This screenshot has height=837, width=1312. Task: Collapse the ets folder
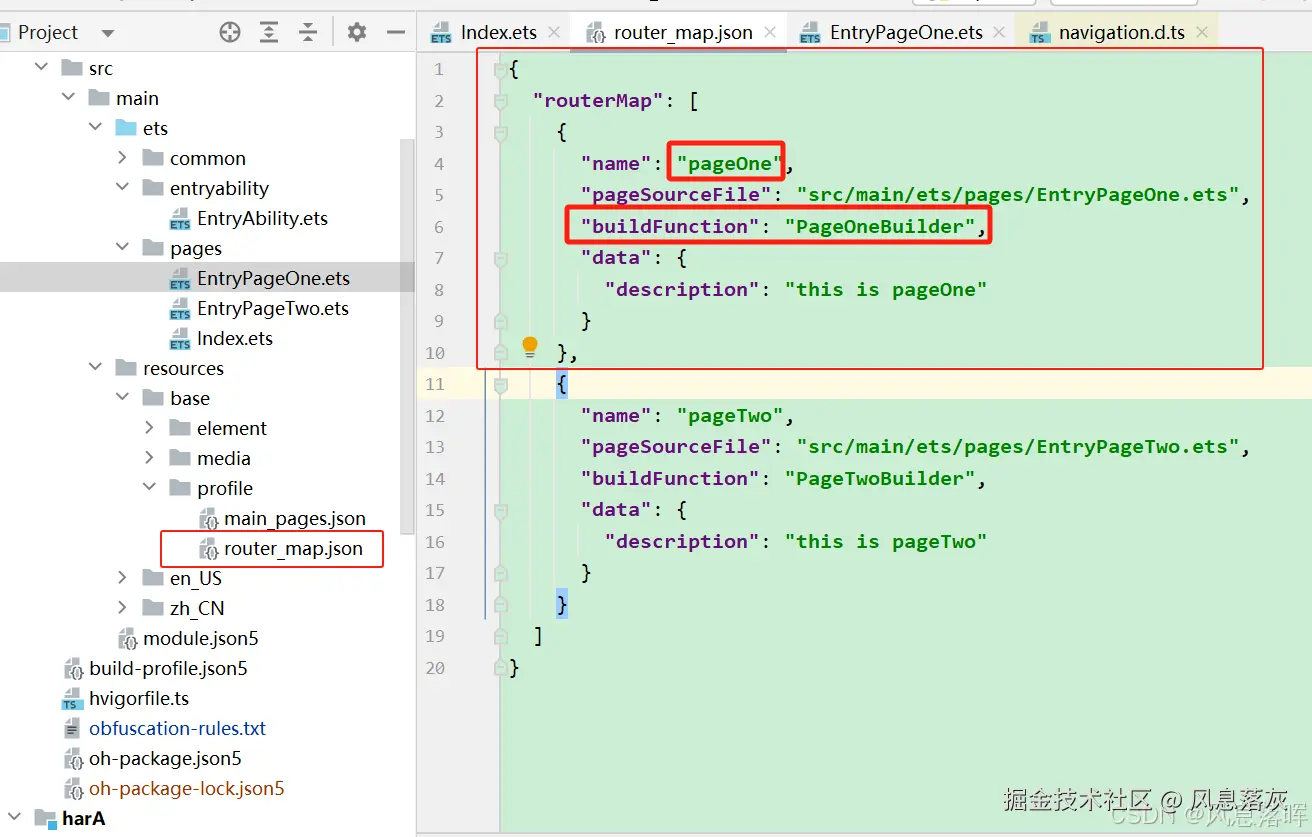tap(95, 127)
